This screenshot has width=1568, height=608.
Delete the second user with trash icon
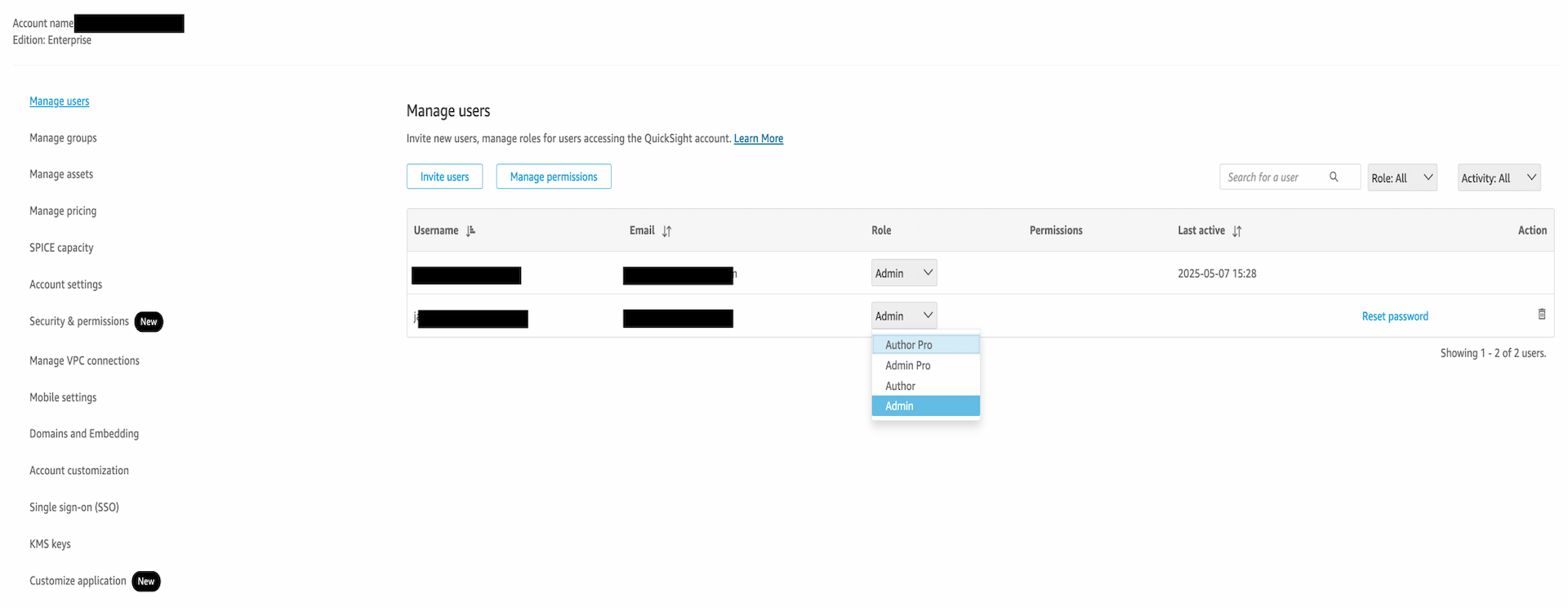pyautogui.click(x=1542, y=314)
